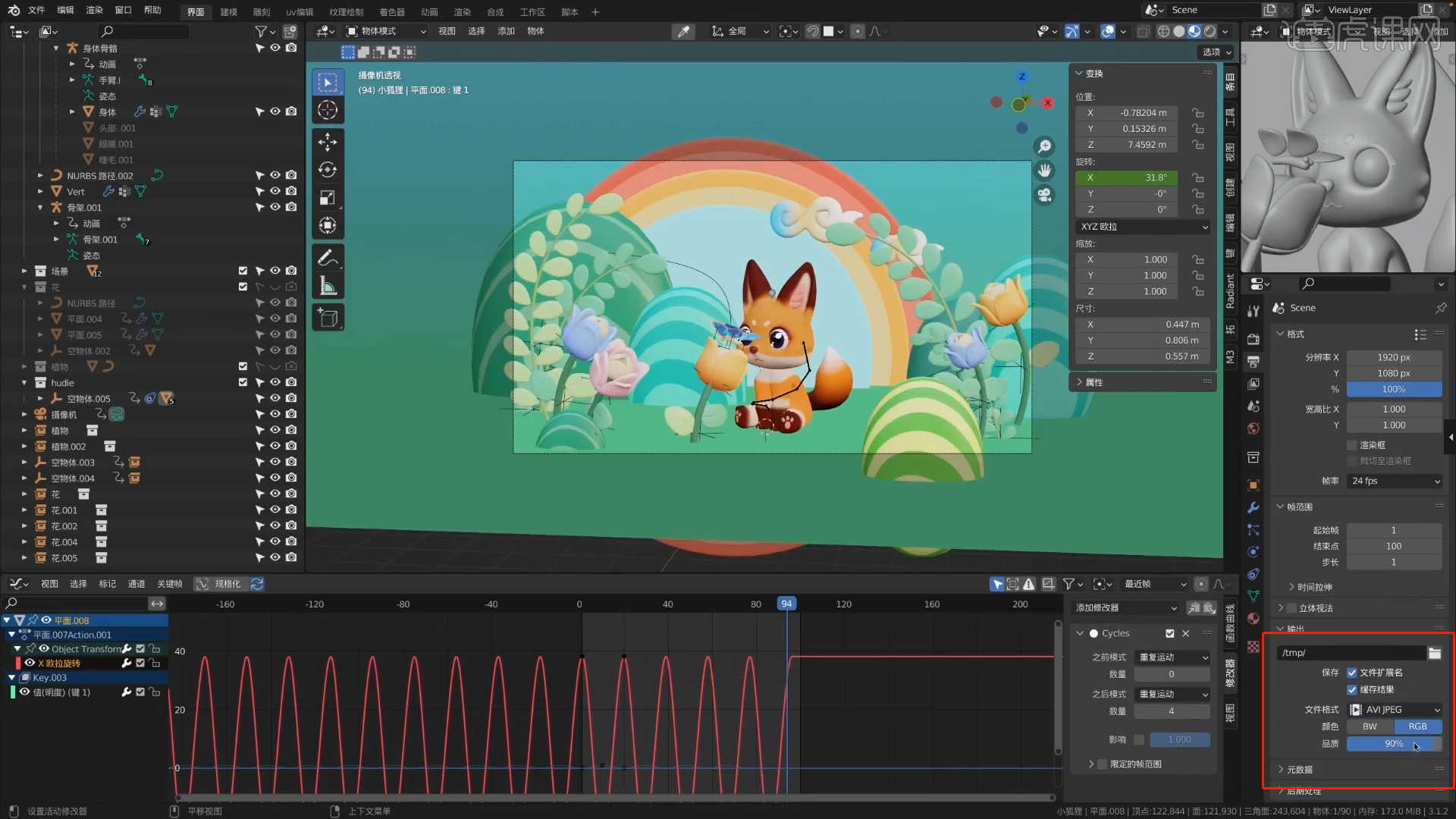Select BW color mode button
Image resolution: width=1456 pixels, height=819 pixels.
pos(1370,726)
